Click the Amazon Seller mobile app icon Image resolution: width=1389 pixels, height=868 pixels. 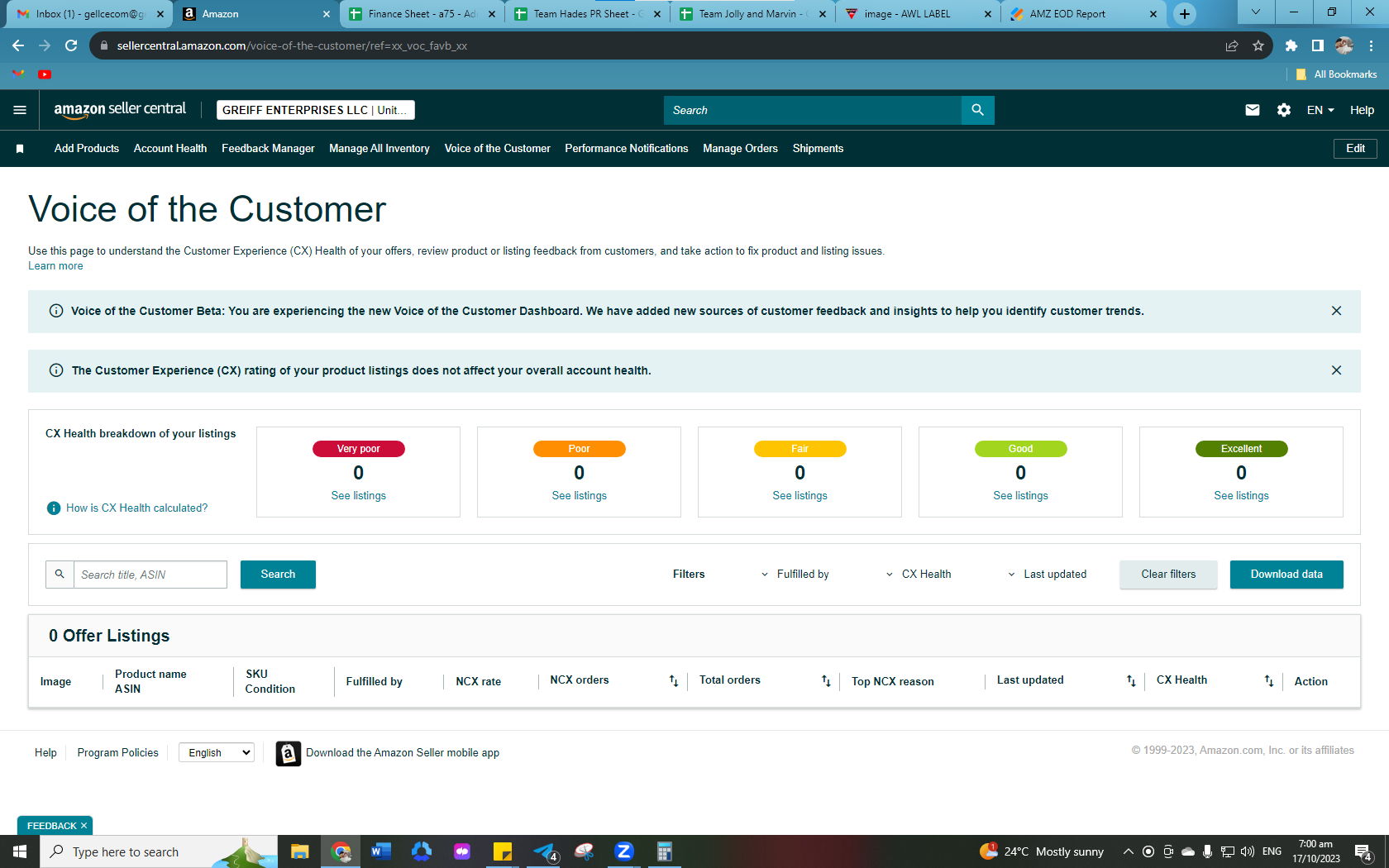tap(288, 753)
